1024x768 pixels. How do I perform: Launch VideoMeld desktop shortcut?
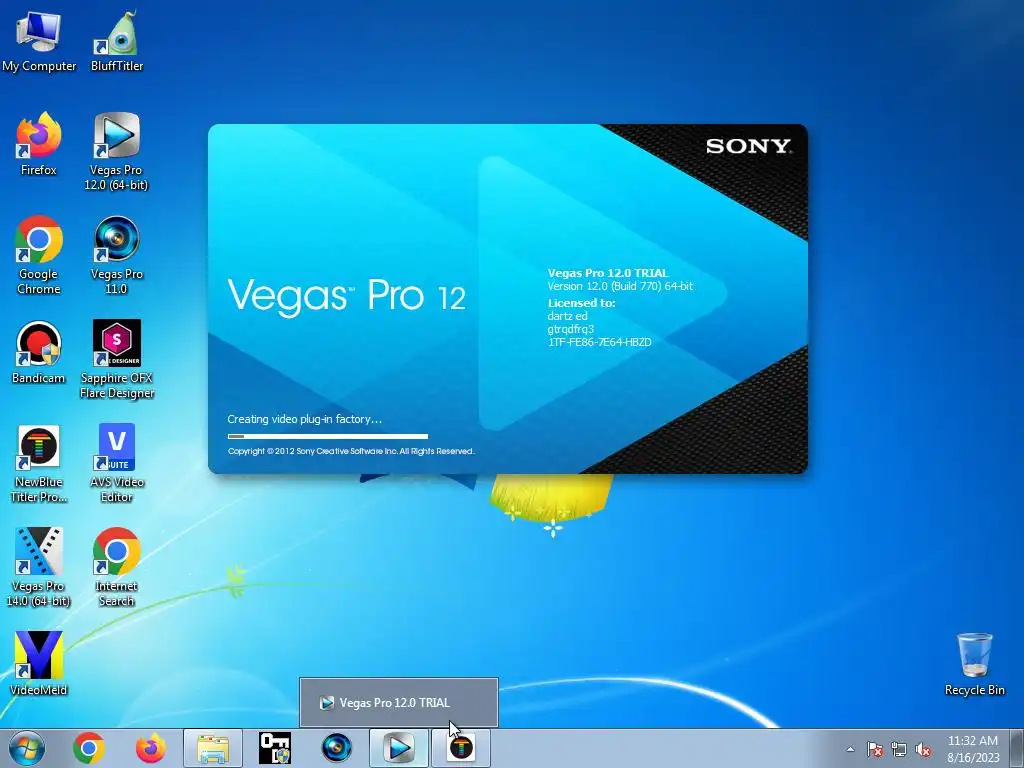tap(39, 664)
